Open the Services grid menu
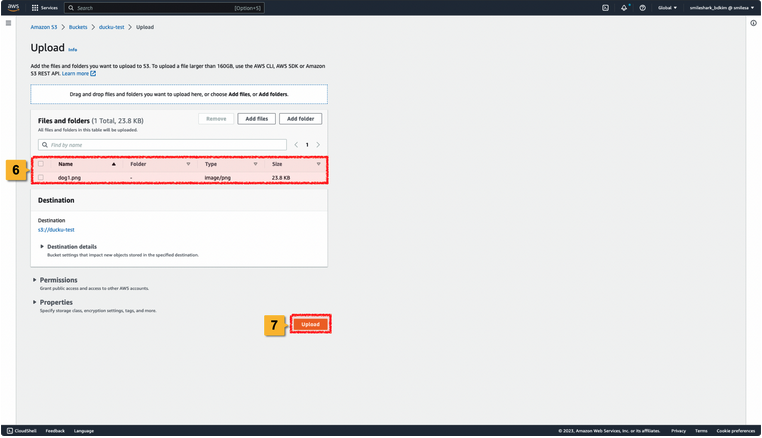 [x=44, y=7]
